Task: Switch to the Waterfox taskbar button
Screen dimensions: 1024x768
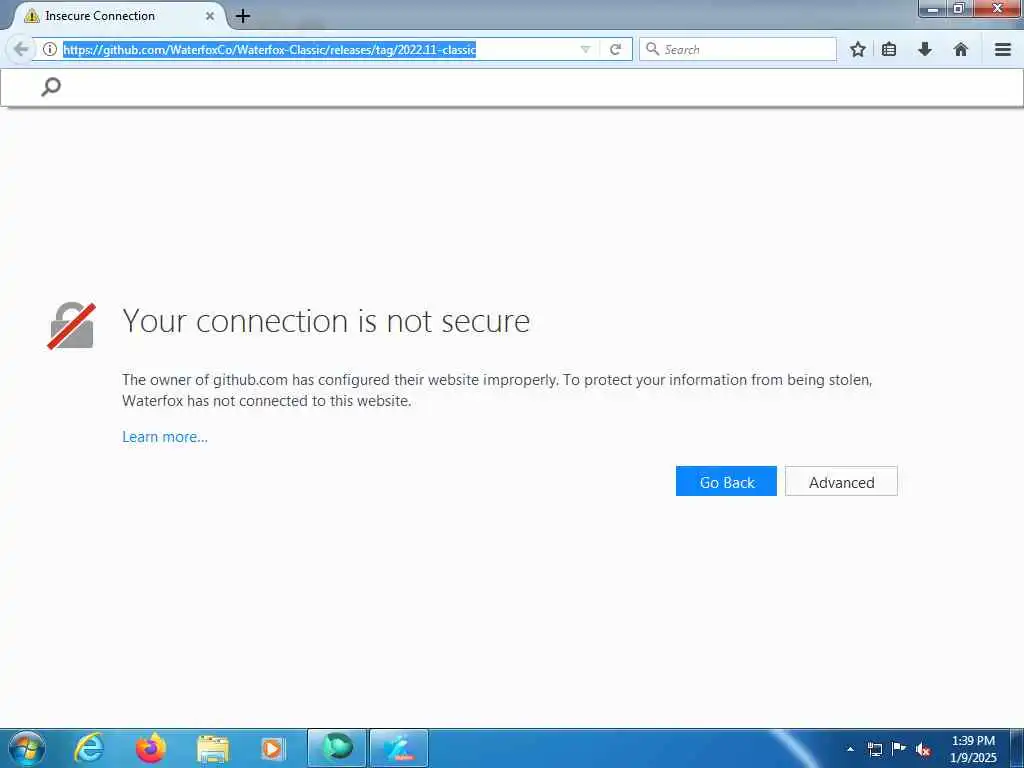Action: point(336,748)
